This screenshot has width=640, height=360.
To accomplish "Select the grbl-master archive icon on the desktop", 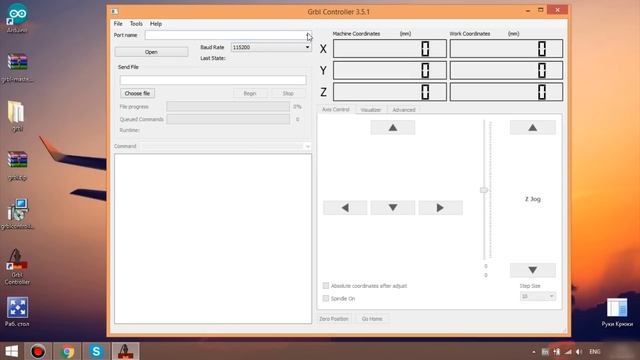I will pos(17,67).
